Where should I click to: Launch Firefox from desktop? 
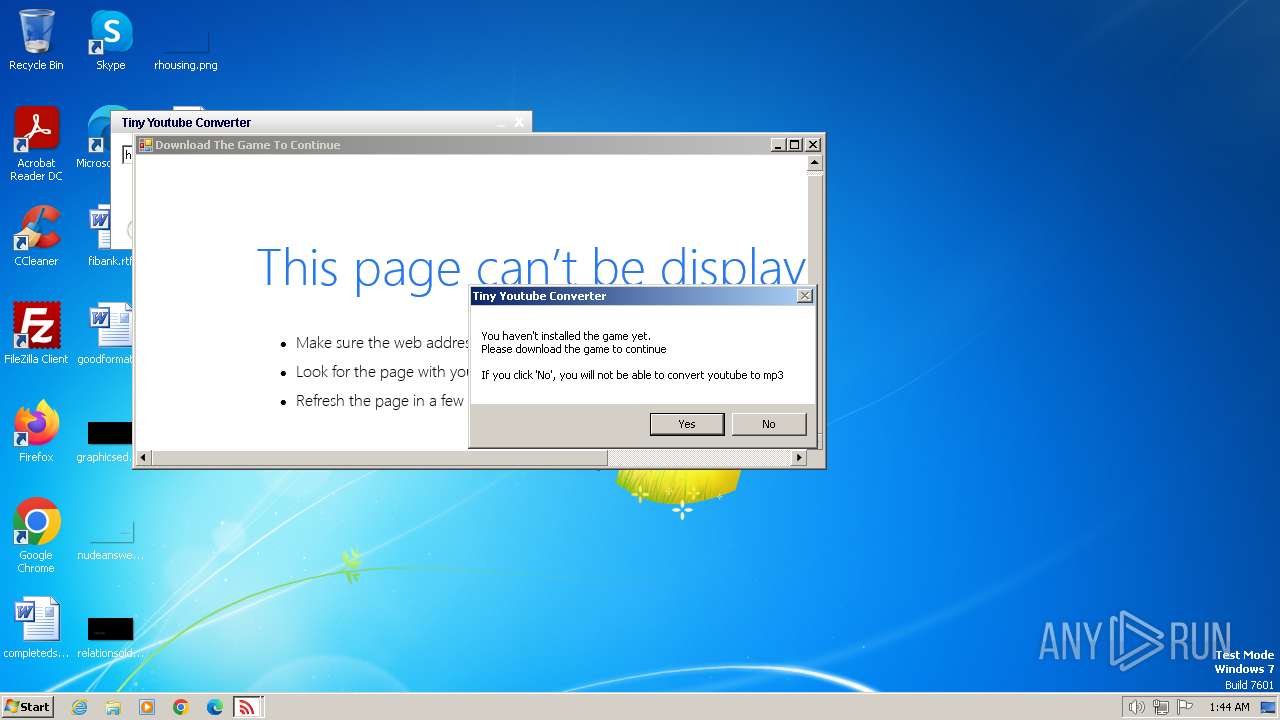[x=36, y=431]
